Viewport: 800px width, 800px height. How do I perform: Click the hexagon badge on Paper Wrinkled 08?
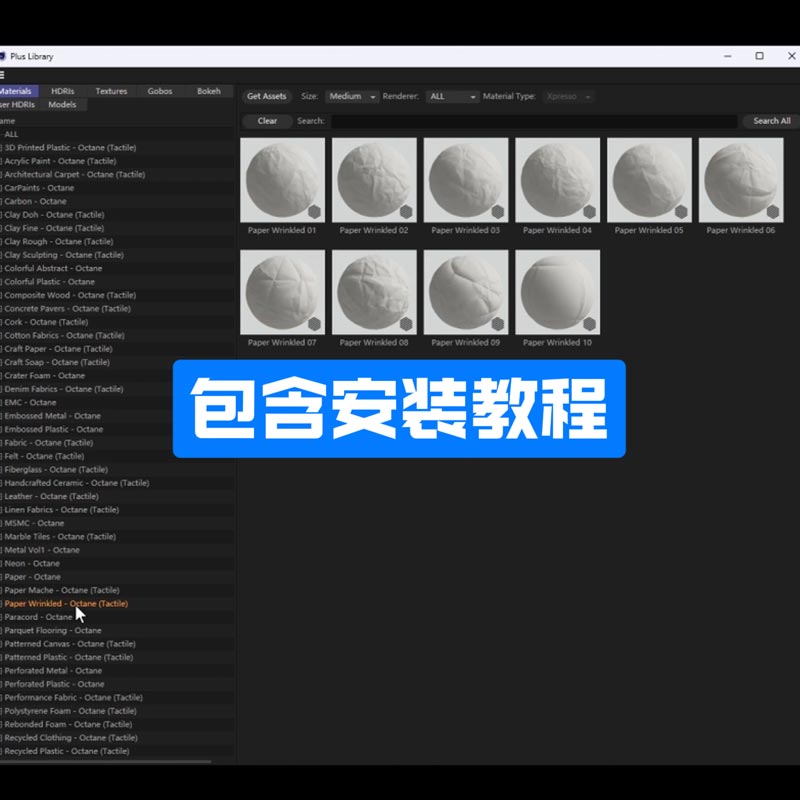(x=406, y=324)
